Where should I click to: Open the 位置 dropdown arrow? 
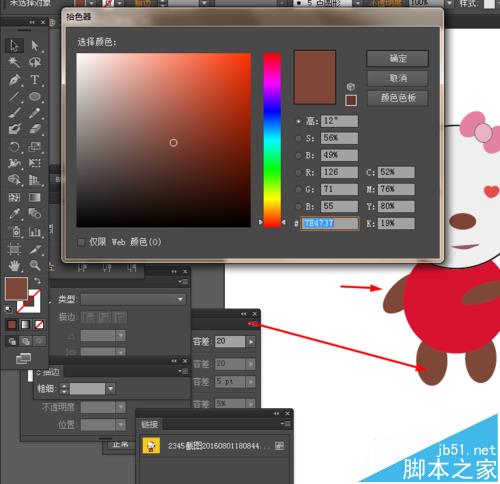120,425
